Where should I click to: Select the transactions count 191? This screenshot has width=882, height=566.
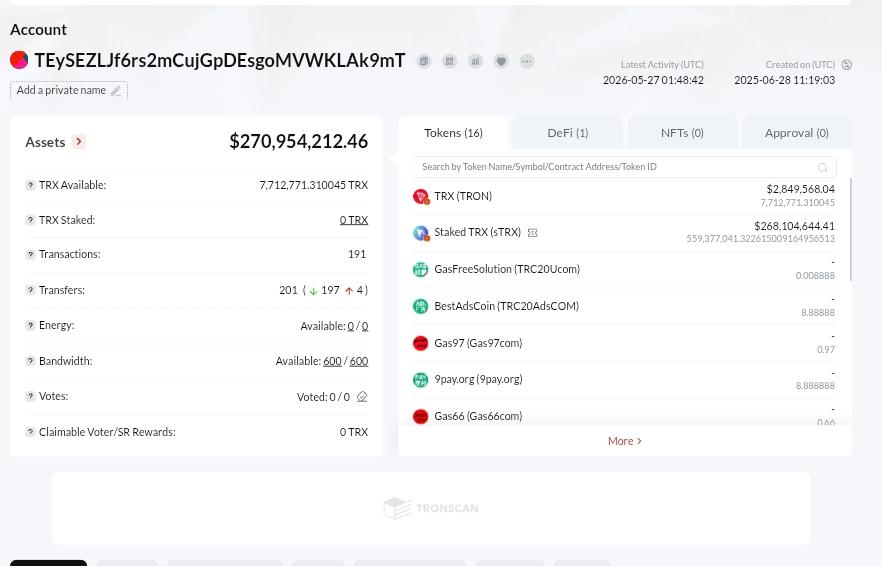357,254
